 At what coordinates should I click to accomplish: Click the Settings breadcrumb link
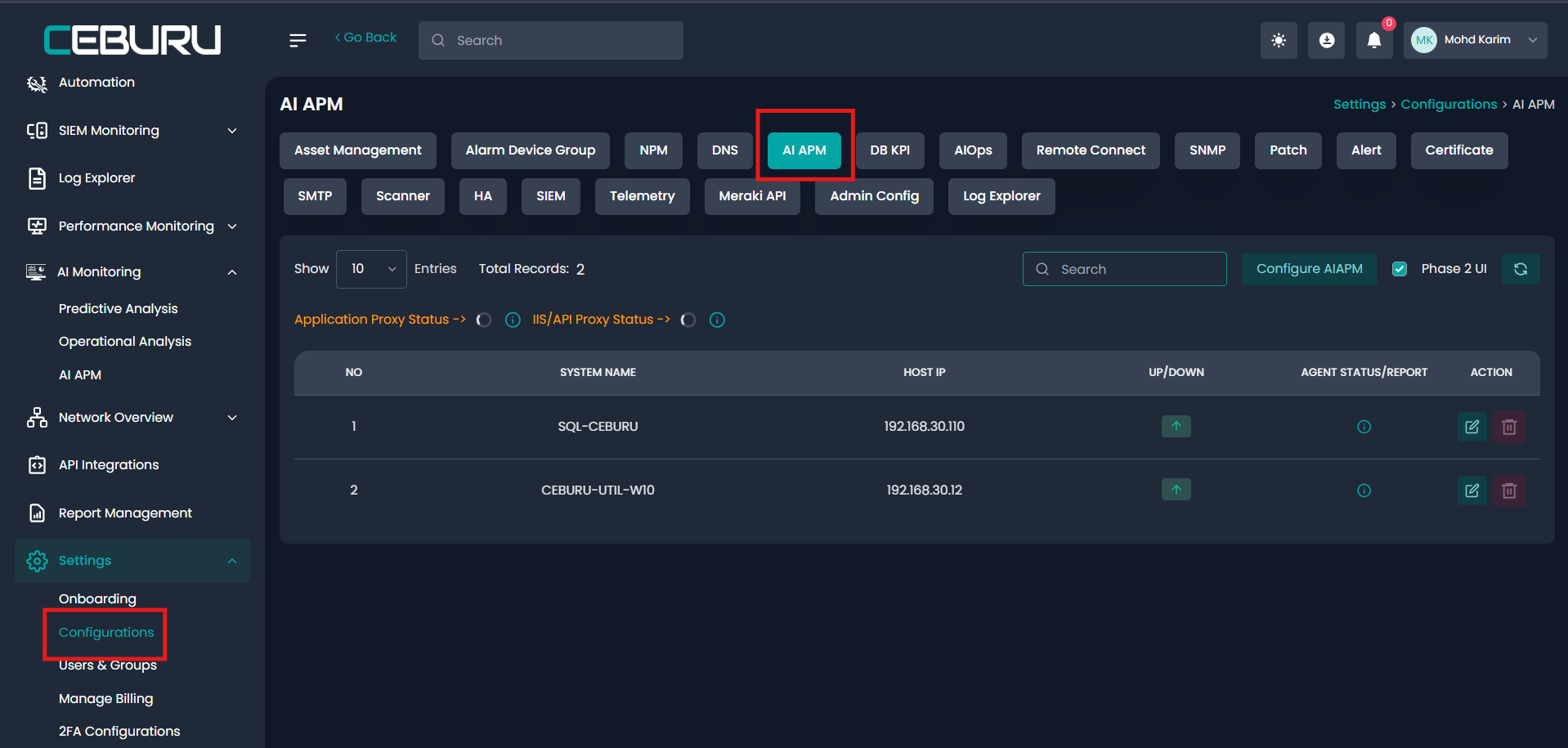pos(1360,105)
